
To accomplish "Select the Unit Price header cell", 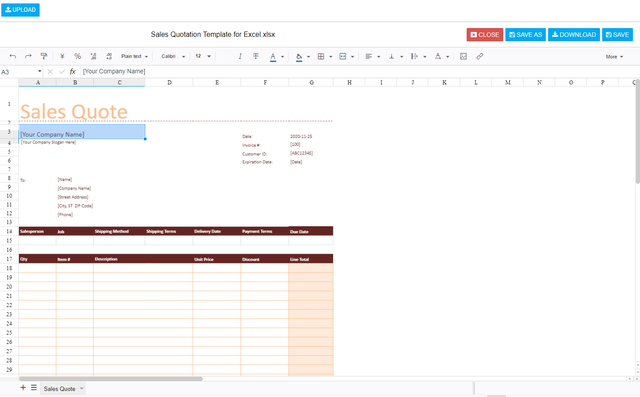I will point(217,259).
